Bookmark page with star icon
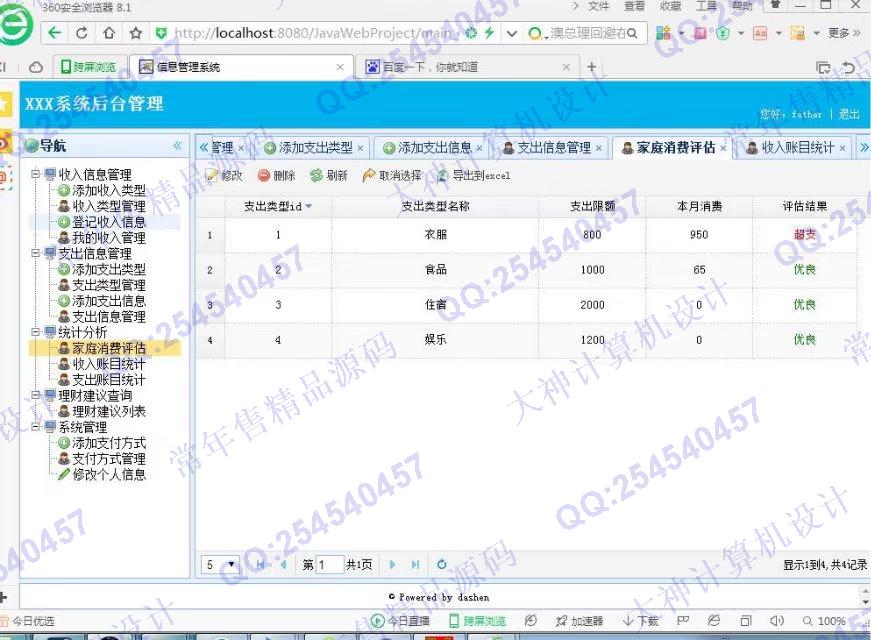 136,33
